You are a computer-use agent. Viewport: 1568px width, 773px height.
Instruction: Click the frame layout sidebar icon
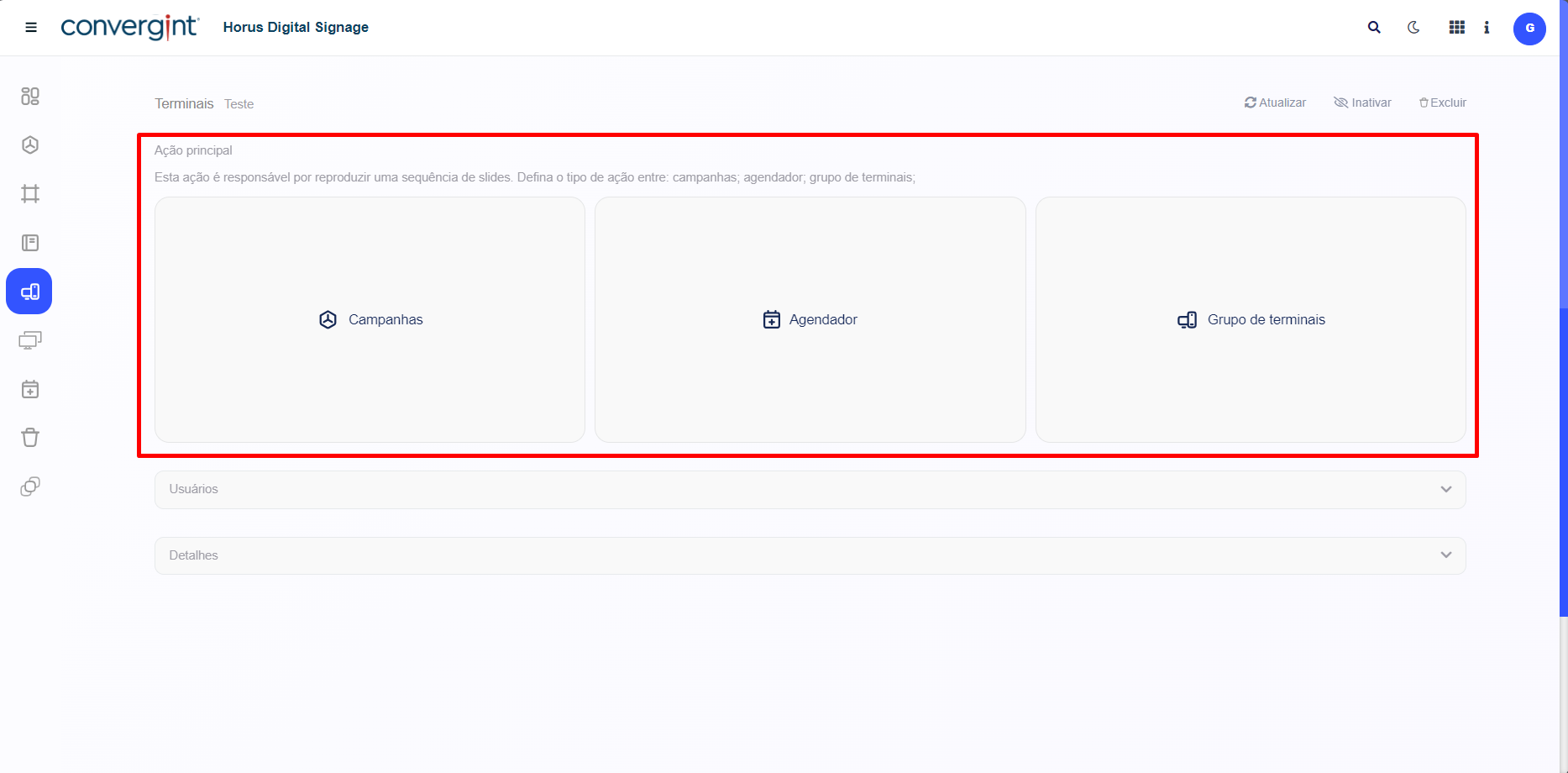[x=30, y=194]
